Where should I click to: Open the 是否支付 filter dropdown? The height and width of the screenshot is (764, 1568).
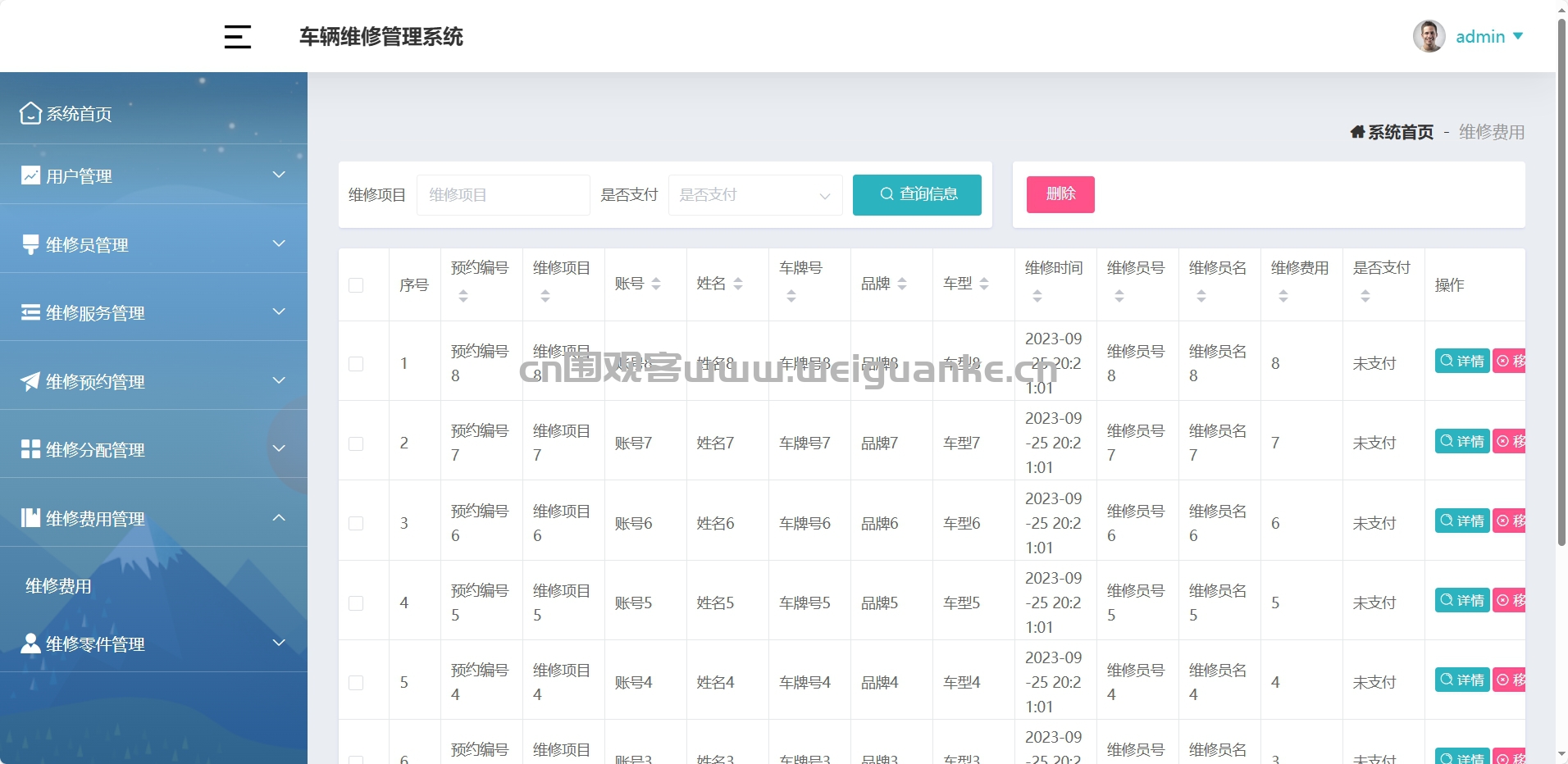coord(755,195)
